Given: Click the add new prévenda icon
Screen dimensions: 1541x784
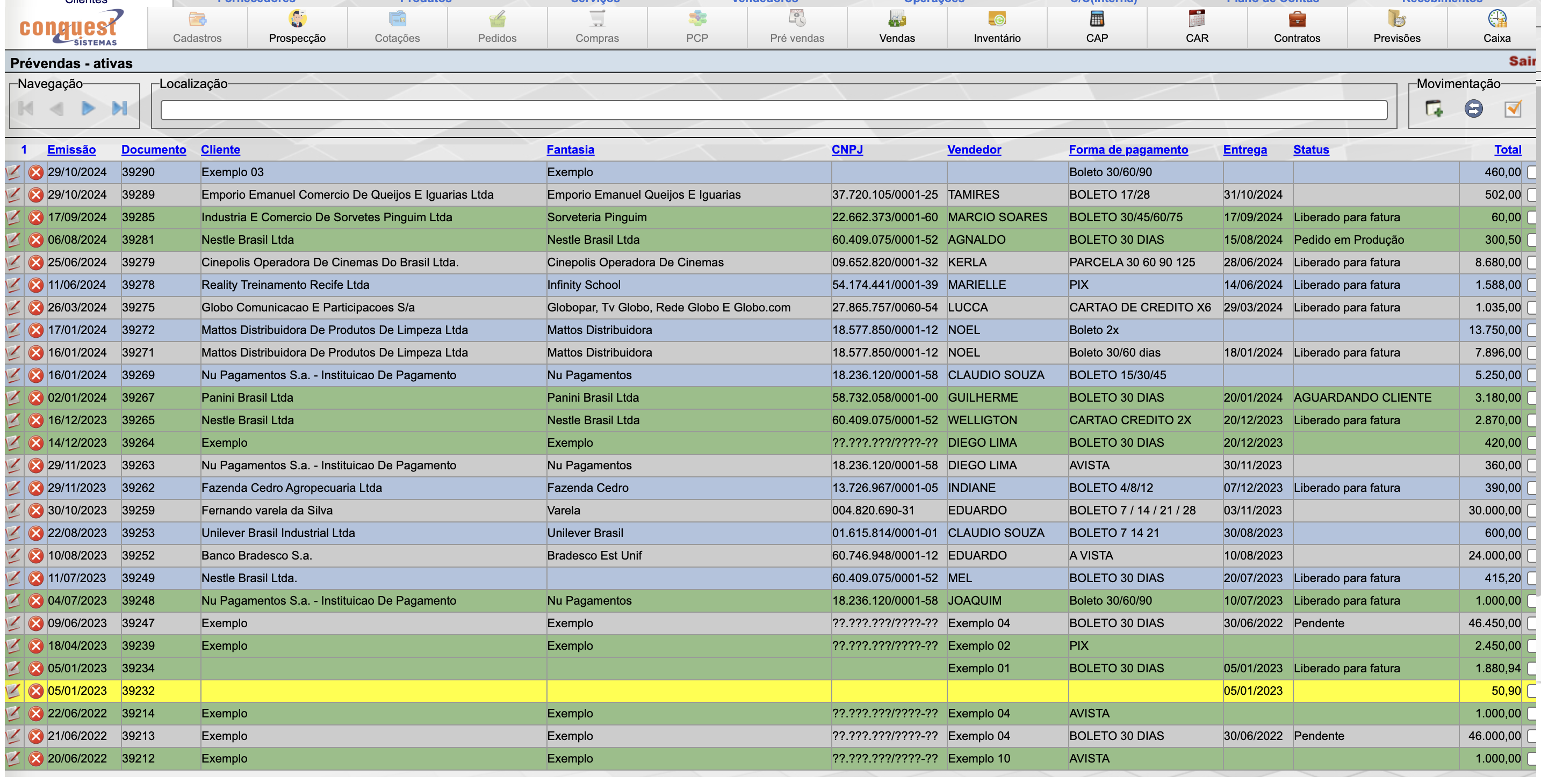Looking at the screenshot, I should pyautogui.click(x=1434, y=108).
